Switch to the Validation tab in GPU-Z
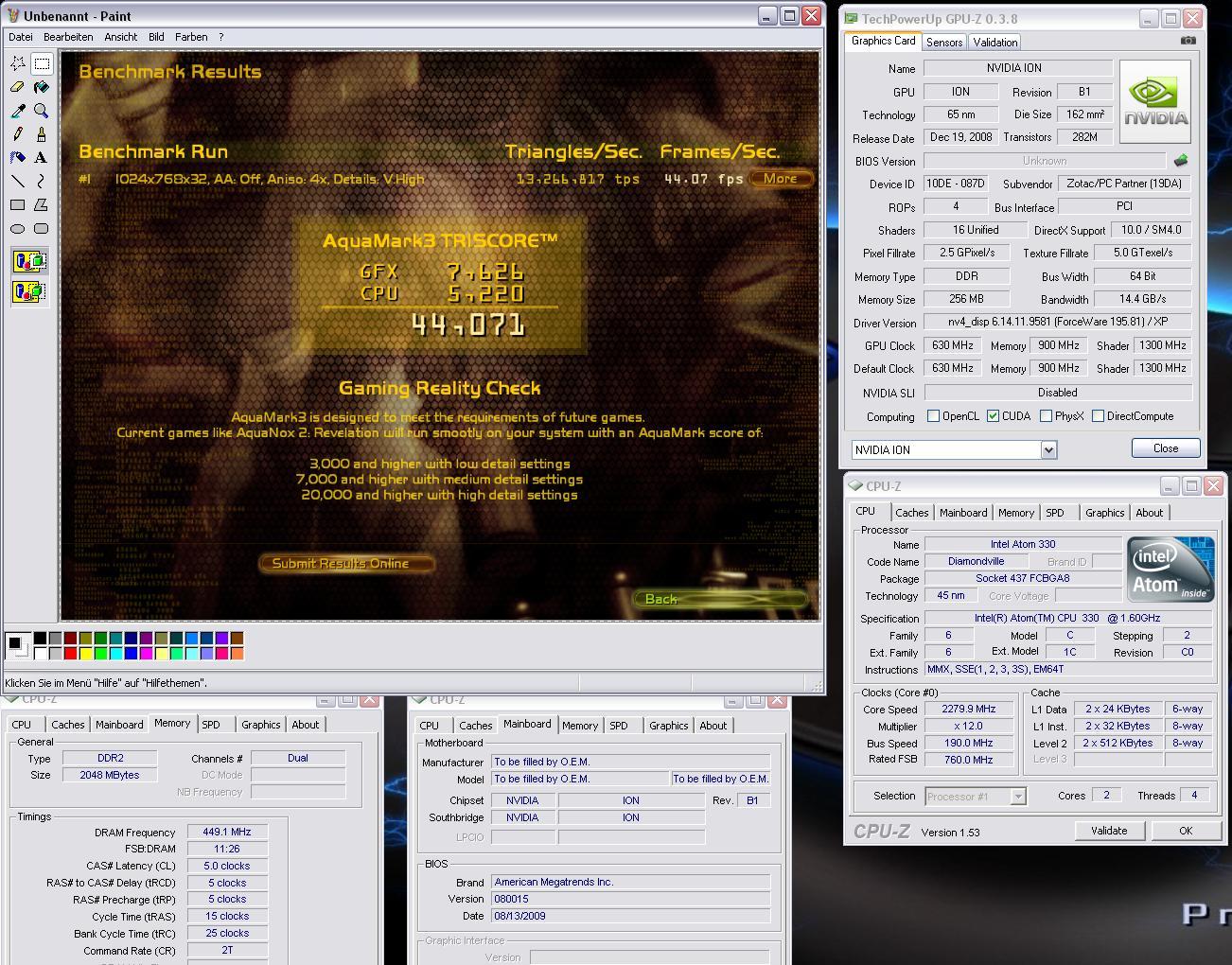The height and width of the screenshot is (965, 1232). tap(995, 43)
